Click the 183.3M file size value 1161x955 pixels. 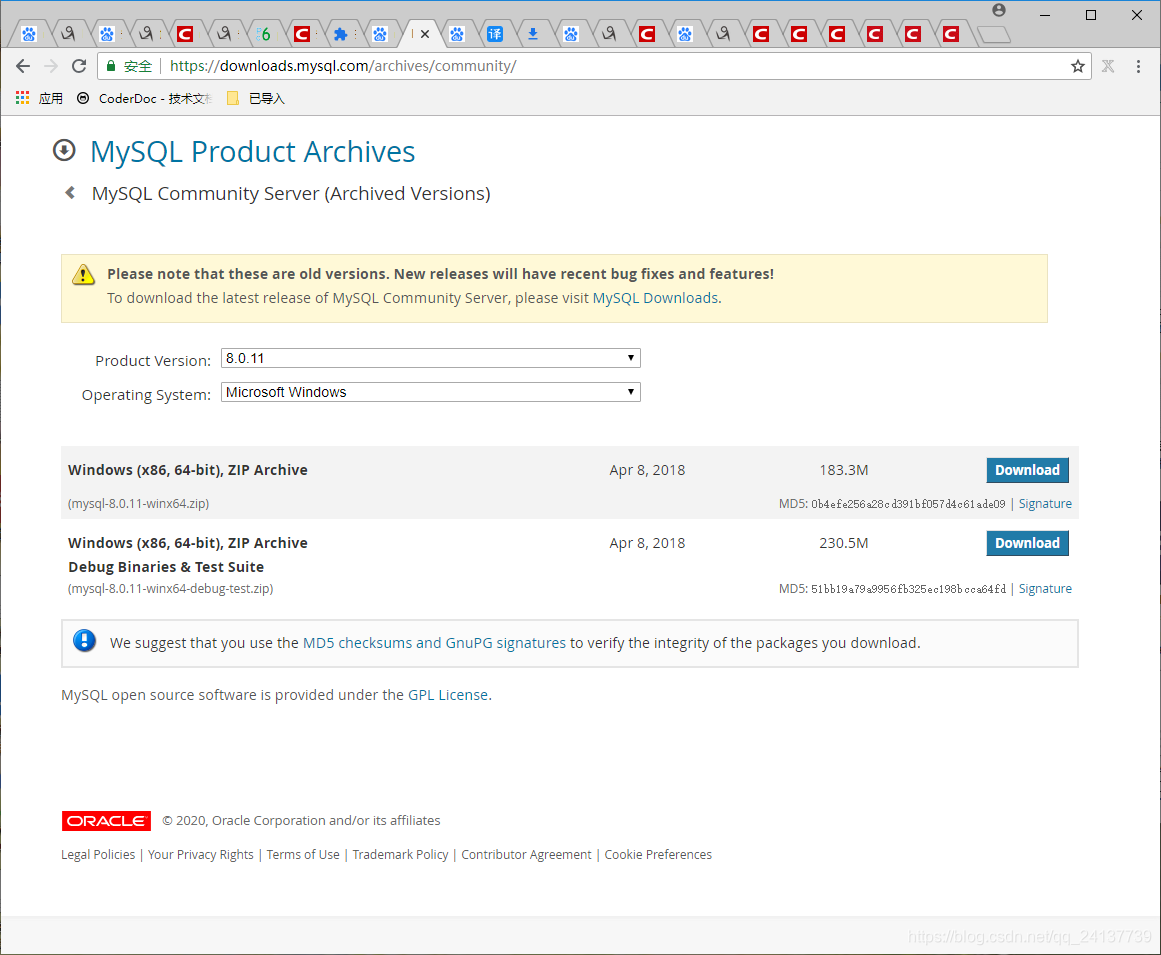click(x=843, y=470)
